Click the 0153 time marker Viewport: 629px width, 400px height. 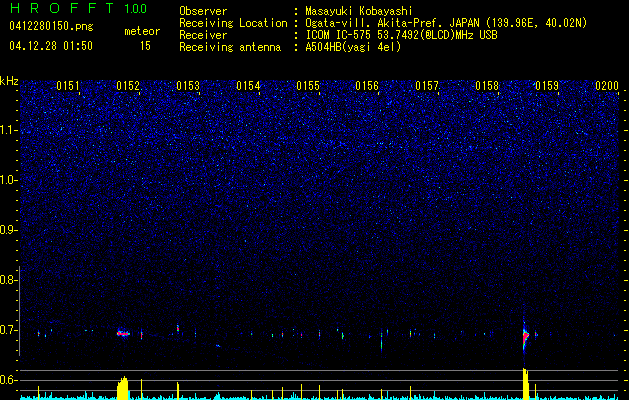[x=188, y=86]
